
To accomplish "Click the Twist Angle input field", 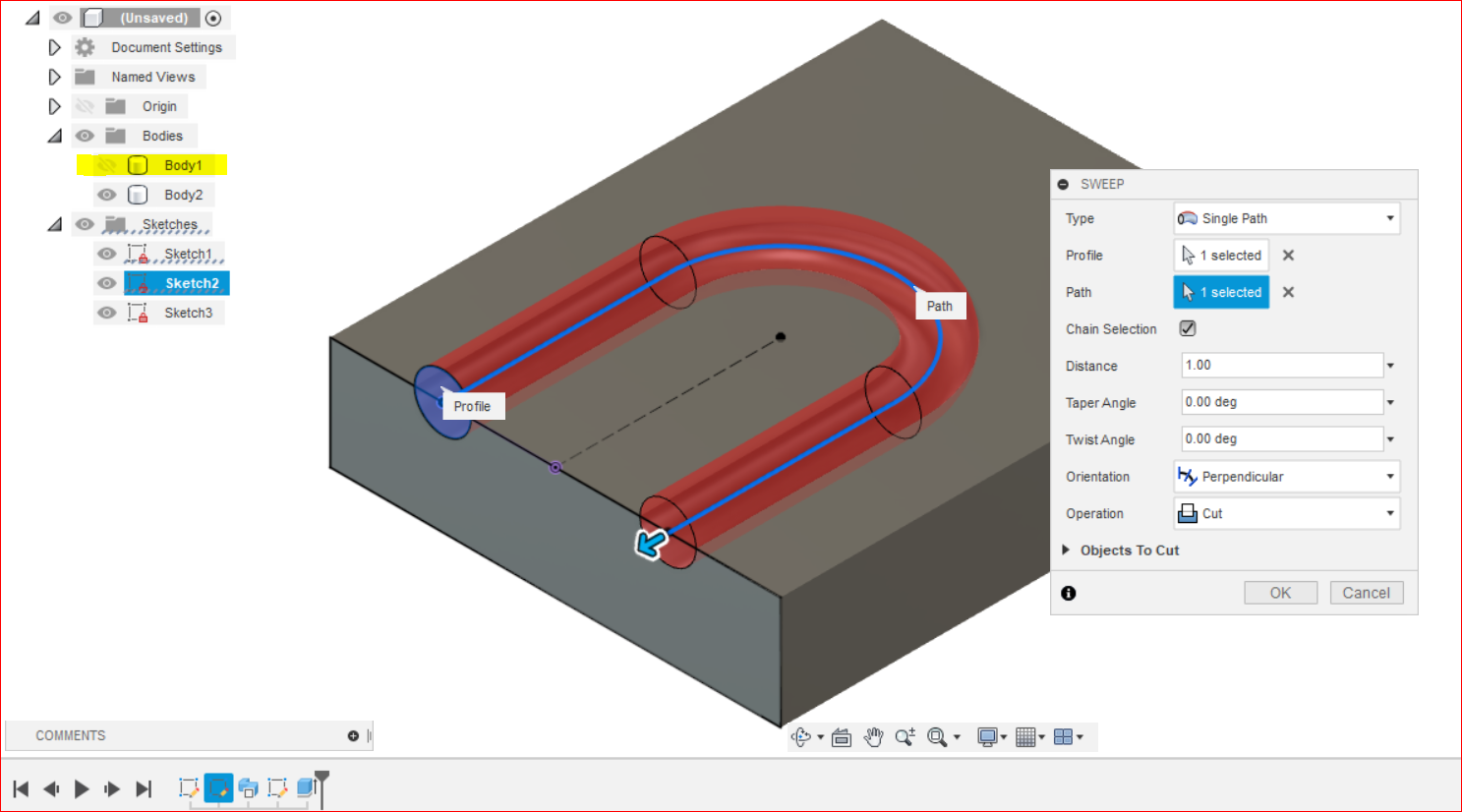I will 1282,438.
